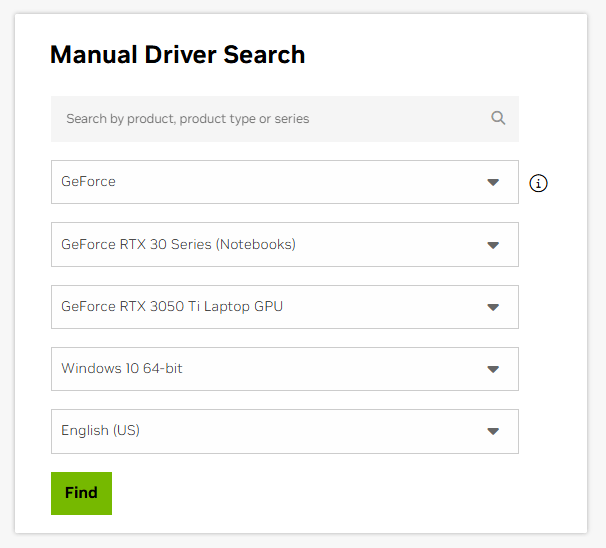Click the "Windows 10 64-bit" label text
This screenshot has height=548, width=606.
tap(122, 369)
